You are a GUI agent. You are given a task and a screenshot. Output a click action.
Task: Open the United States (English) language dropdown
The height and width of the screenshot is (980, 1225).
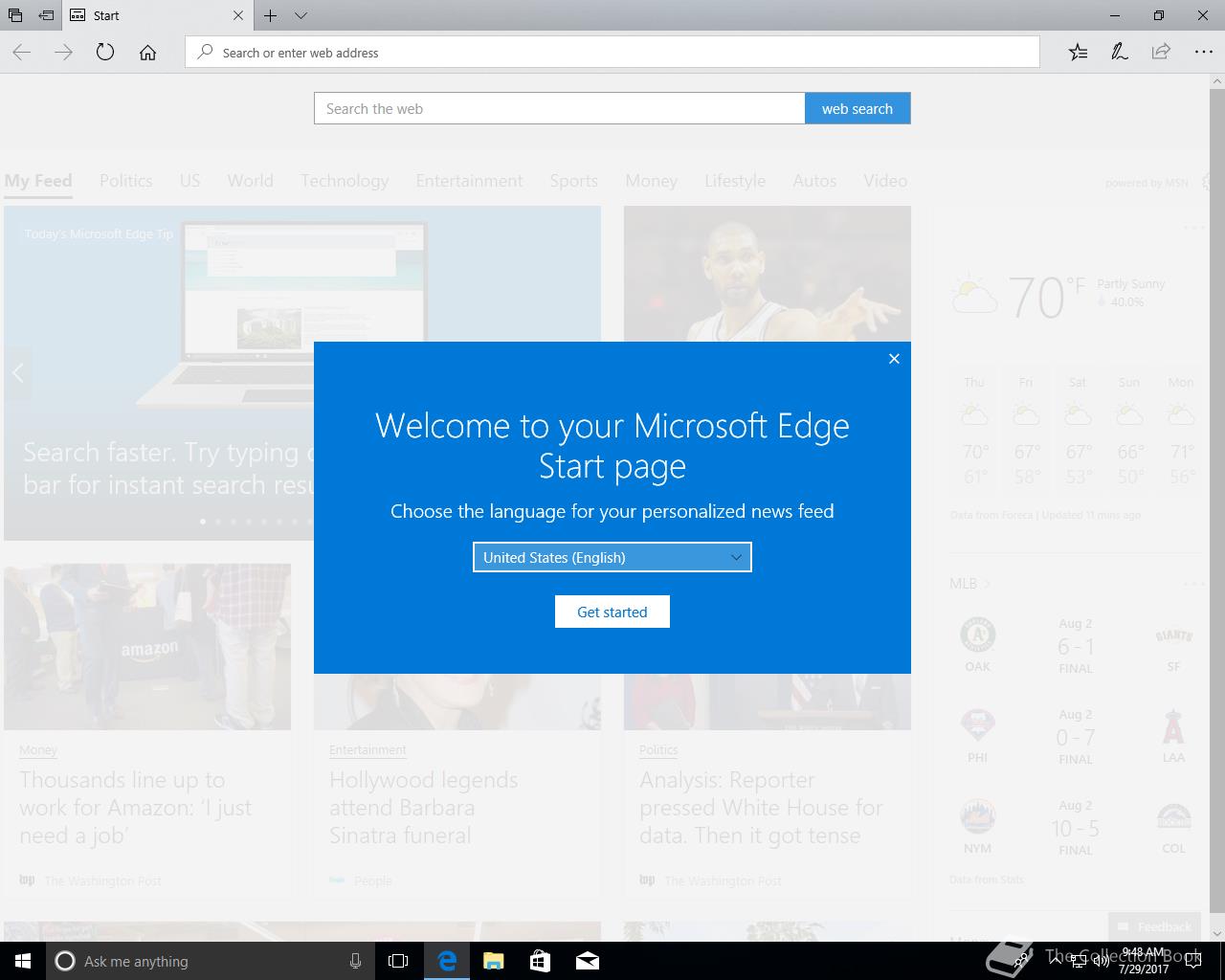612,557
